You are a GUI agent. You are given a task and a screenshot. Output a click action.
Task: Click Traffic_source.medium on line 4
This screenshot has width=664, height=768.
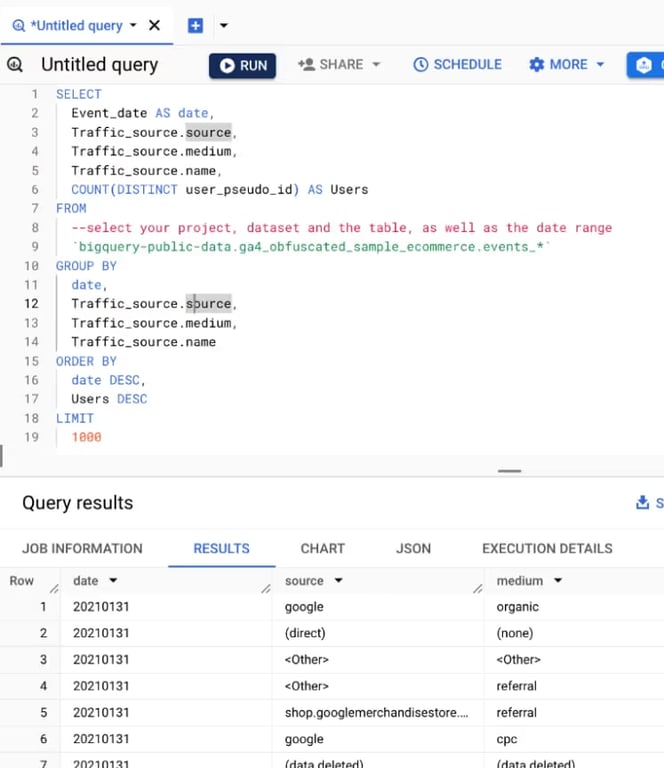(x=151, y=151)
